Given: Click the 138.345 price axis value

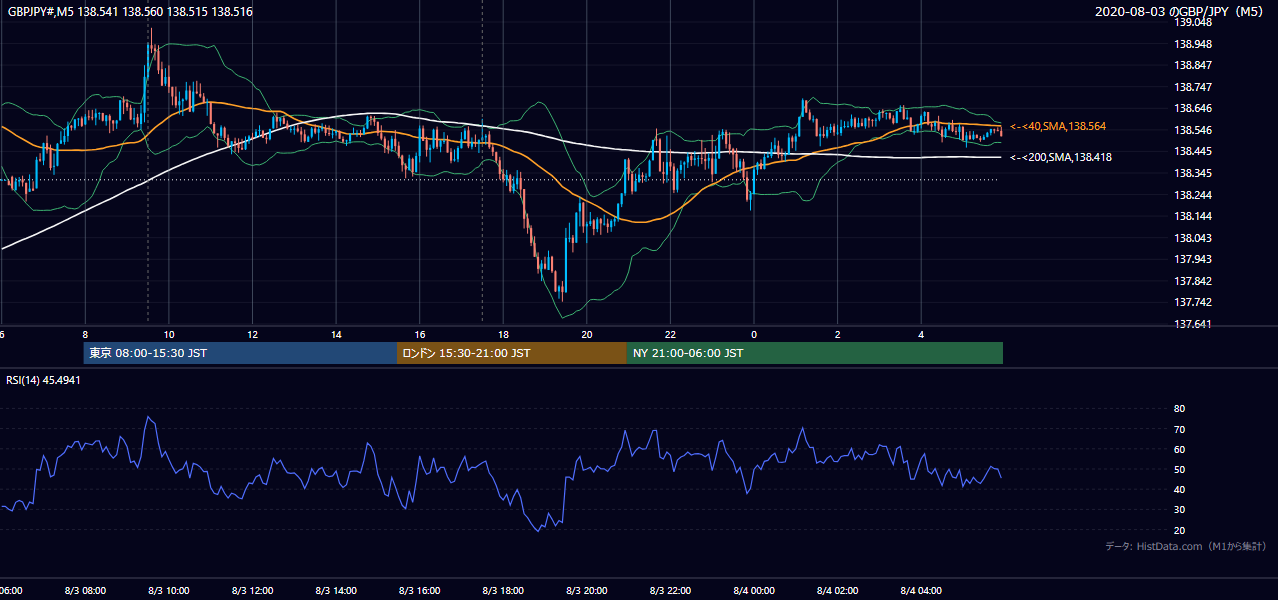Looking at the screenshot, I should tap(1192, 174).
